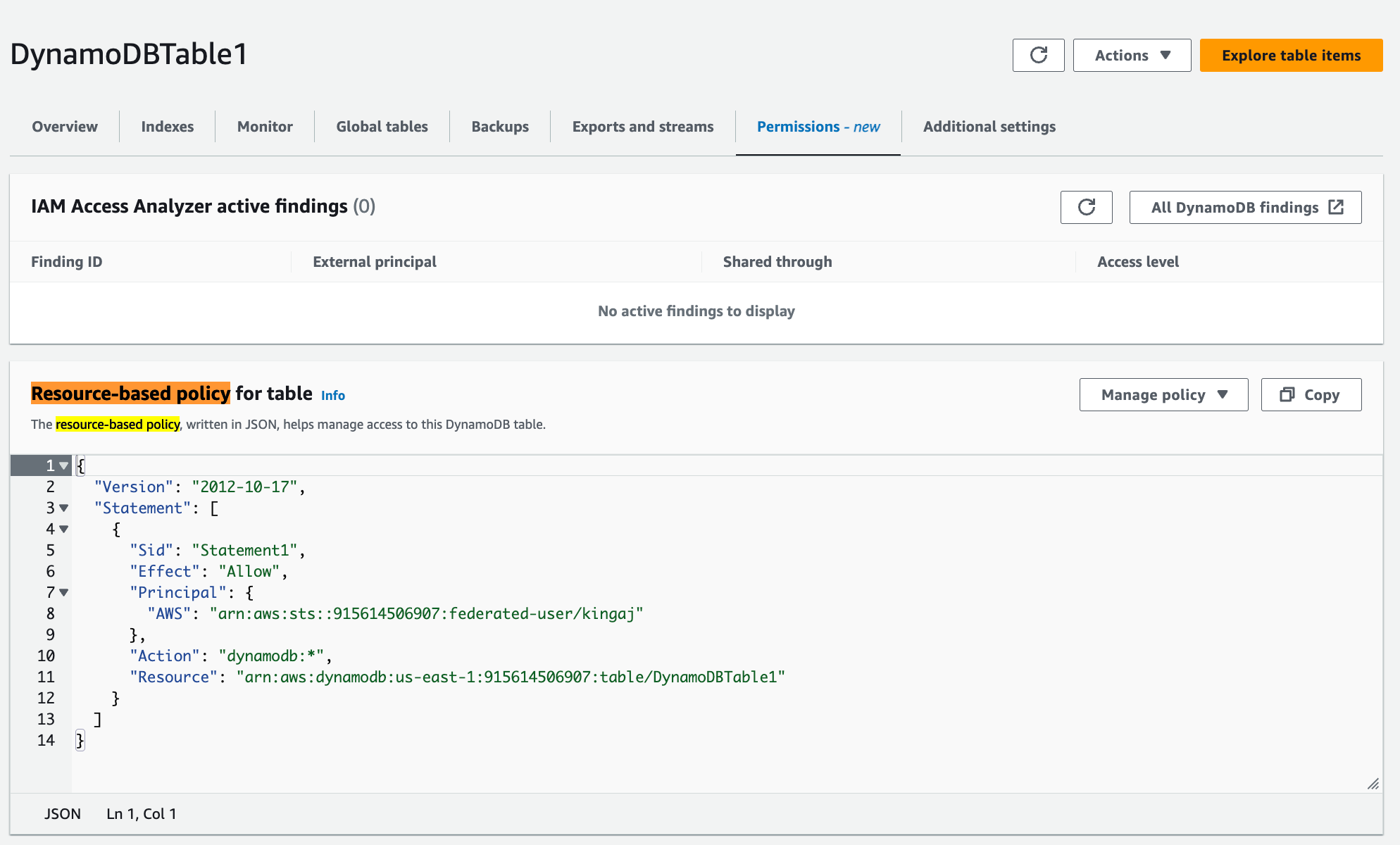Viewport: 1400px width, 845px height.
Task: Go to the Monitor tab
Action: point(265,127)
